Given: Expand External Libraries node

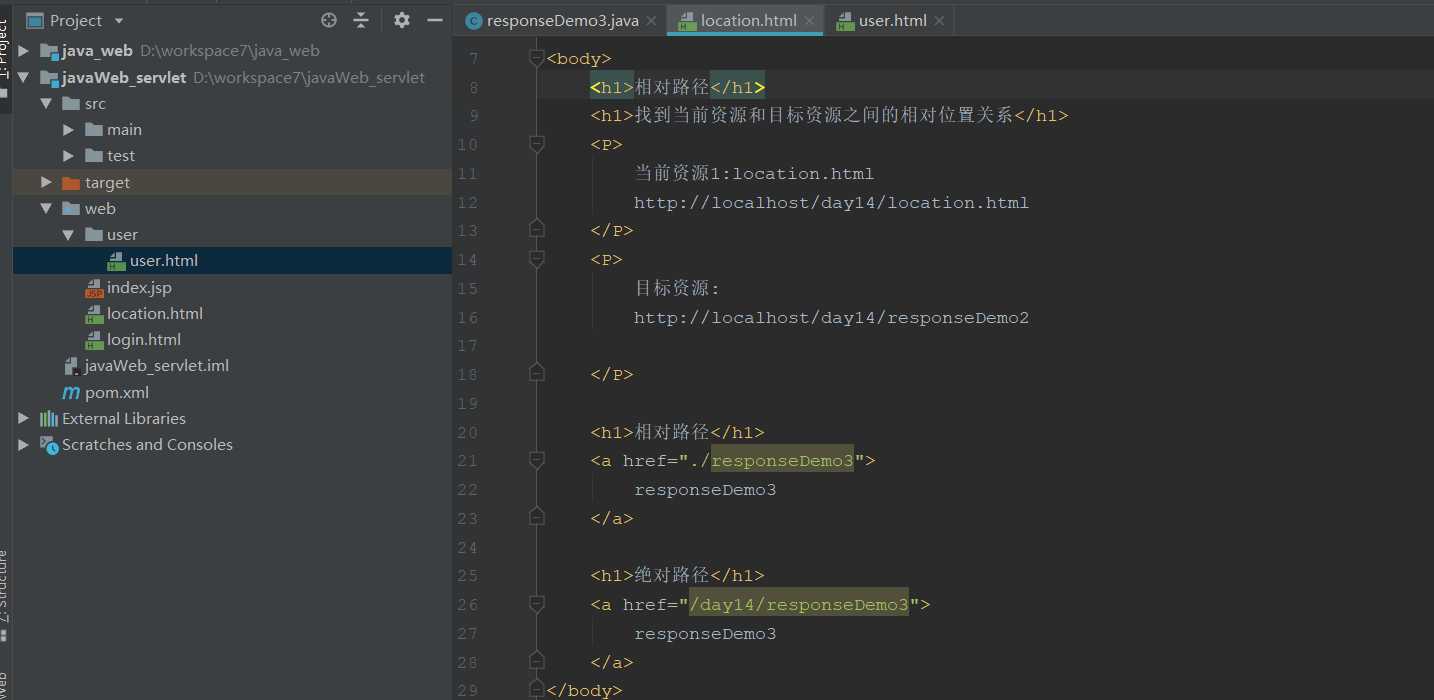Looking at the screenshot, I should click(23, 418).
